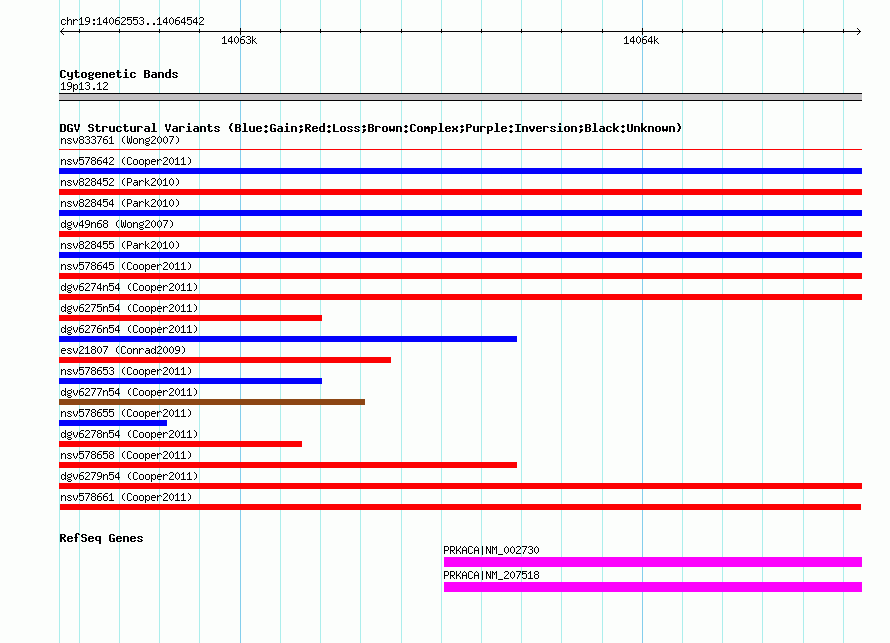The width and height of the screenshot is (890, 643).
Task: Click the chr19:14062553..14064542 coordinate label
Action: point(132,22)
